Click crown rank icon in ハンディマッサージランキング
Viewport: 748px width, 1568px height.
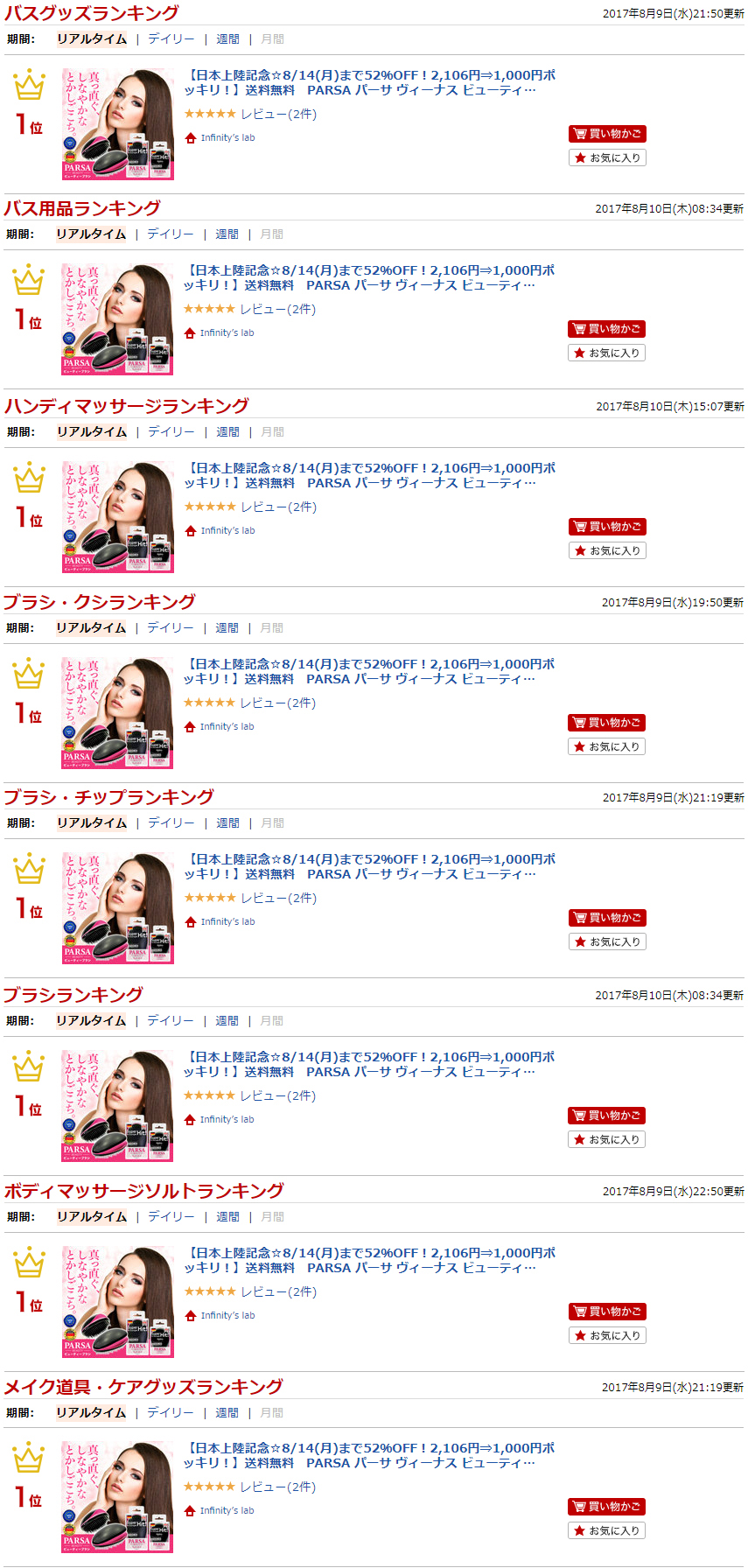[29, 477]
